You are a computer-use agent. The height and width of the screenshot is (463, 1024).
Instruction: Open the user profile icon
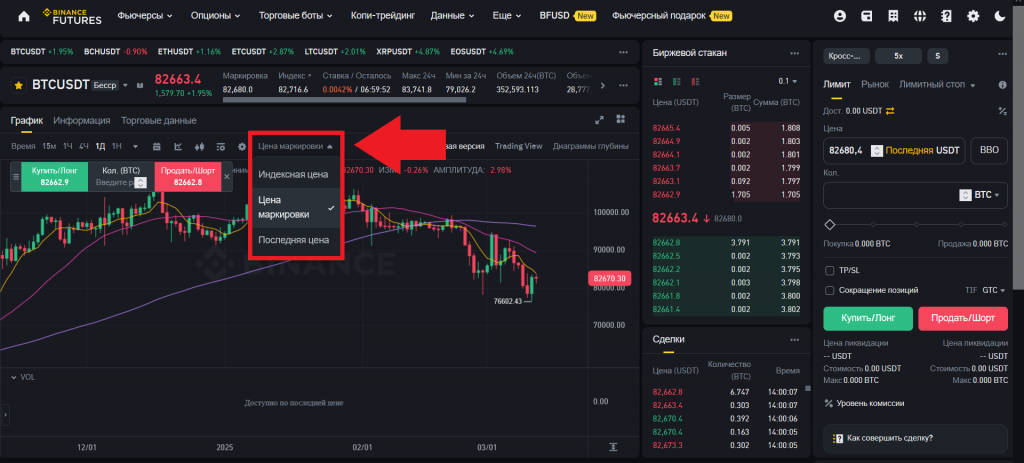(840, 16)
